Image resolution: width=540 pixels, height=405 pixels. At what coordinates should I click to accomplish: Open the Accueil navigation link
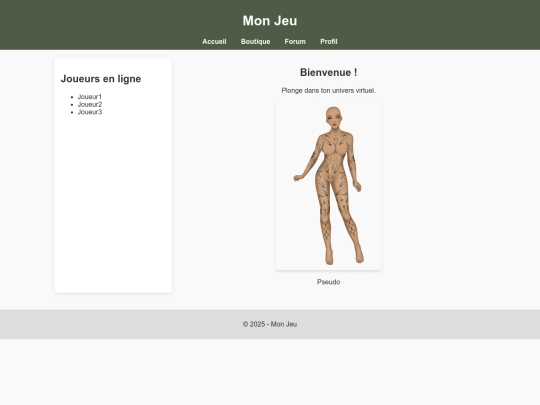pos(214,42)
